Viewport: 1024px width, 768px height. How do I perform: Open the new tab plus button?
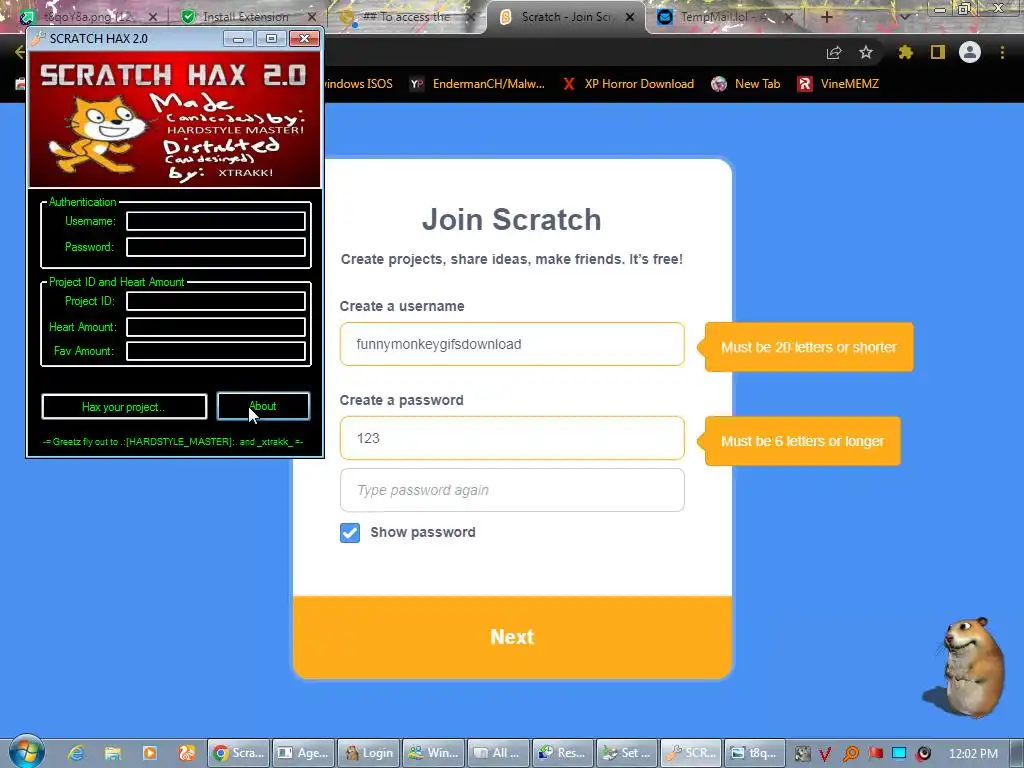(827, 18)
